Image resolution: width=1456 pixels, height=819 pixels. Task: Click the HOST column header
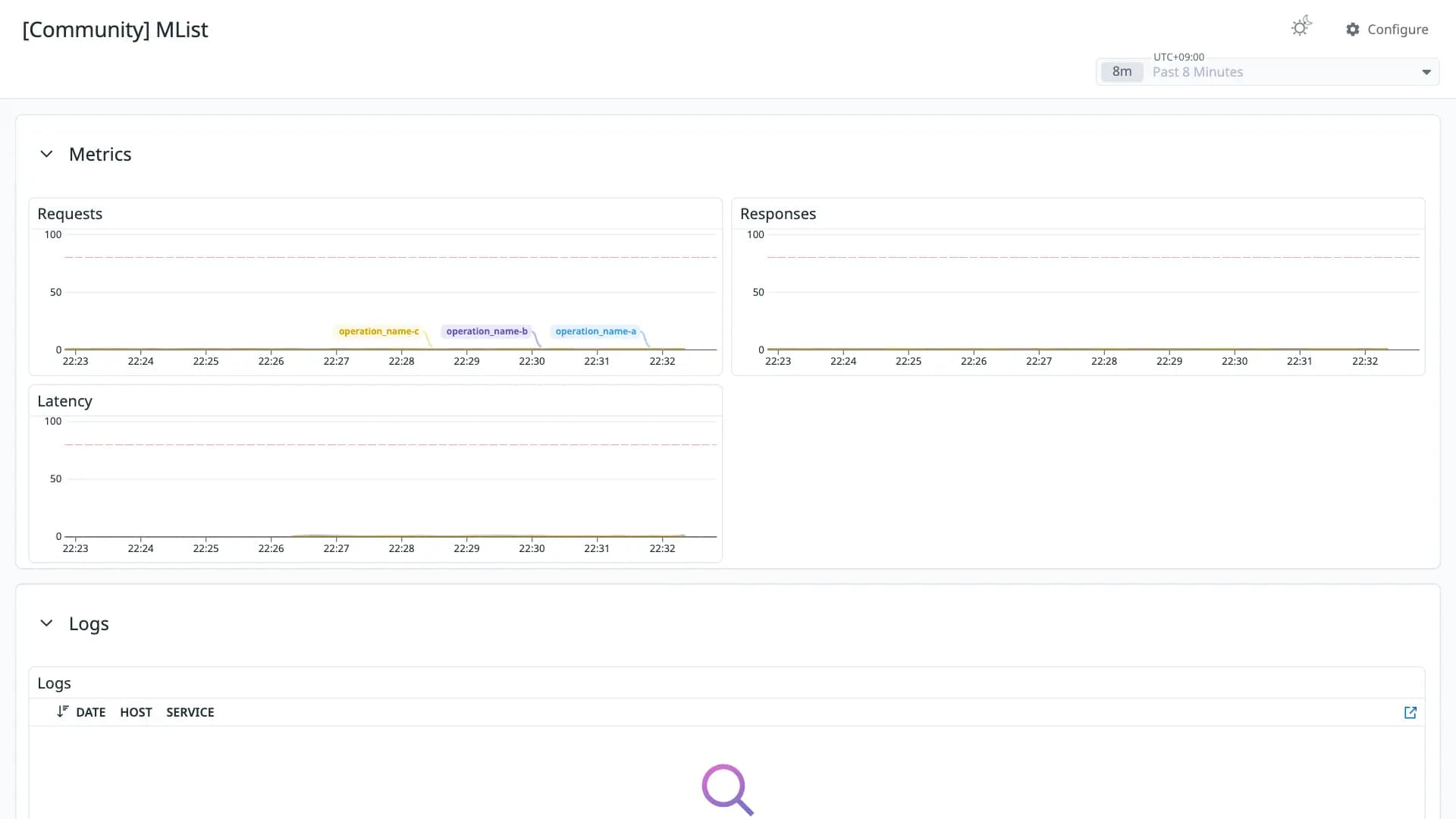[136, 712]
